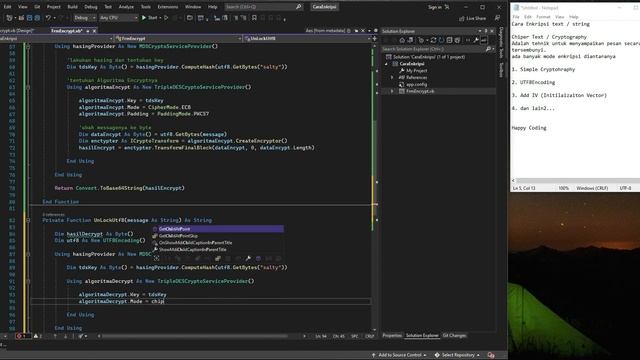640x360 pixels.
Task: Open the View menu
Action: pyautogui.click(x=23, y=7)
